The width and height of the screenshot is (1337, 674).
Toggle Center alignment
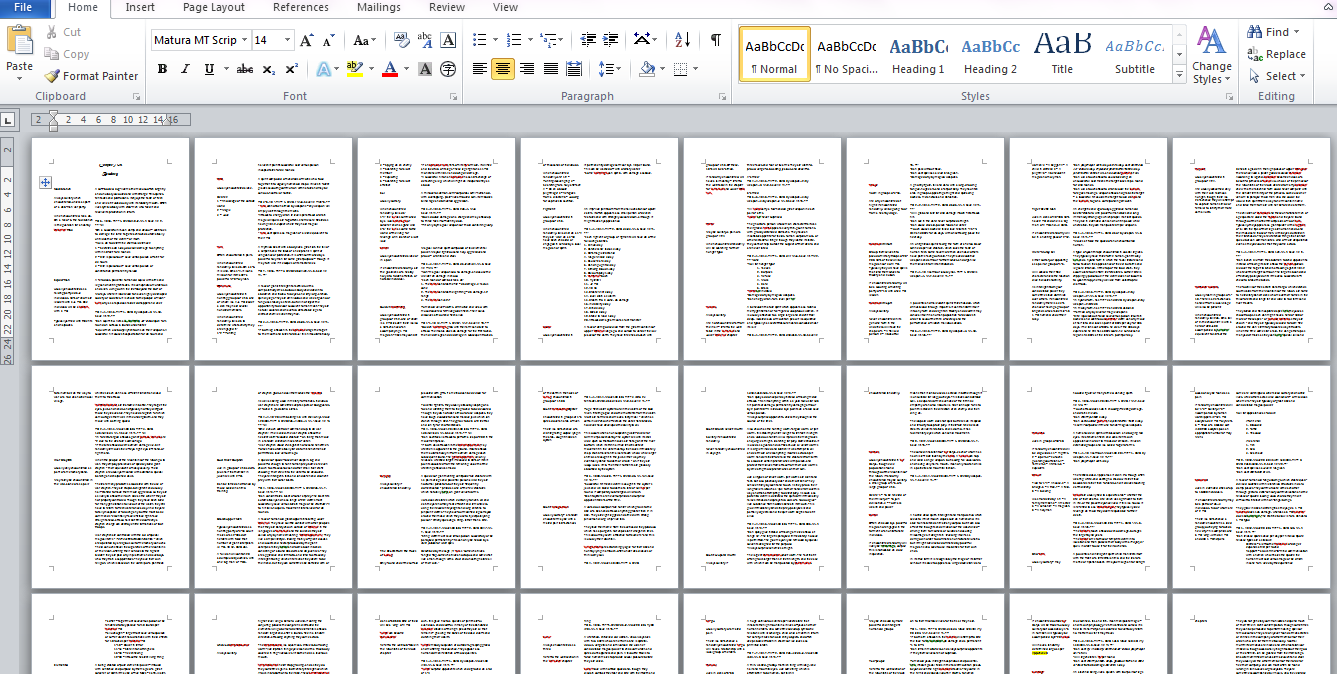pyautogui.click(x=503, y=69)
